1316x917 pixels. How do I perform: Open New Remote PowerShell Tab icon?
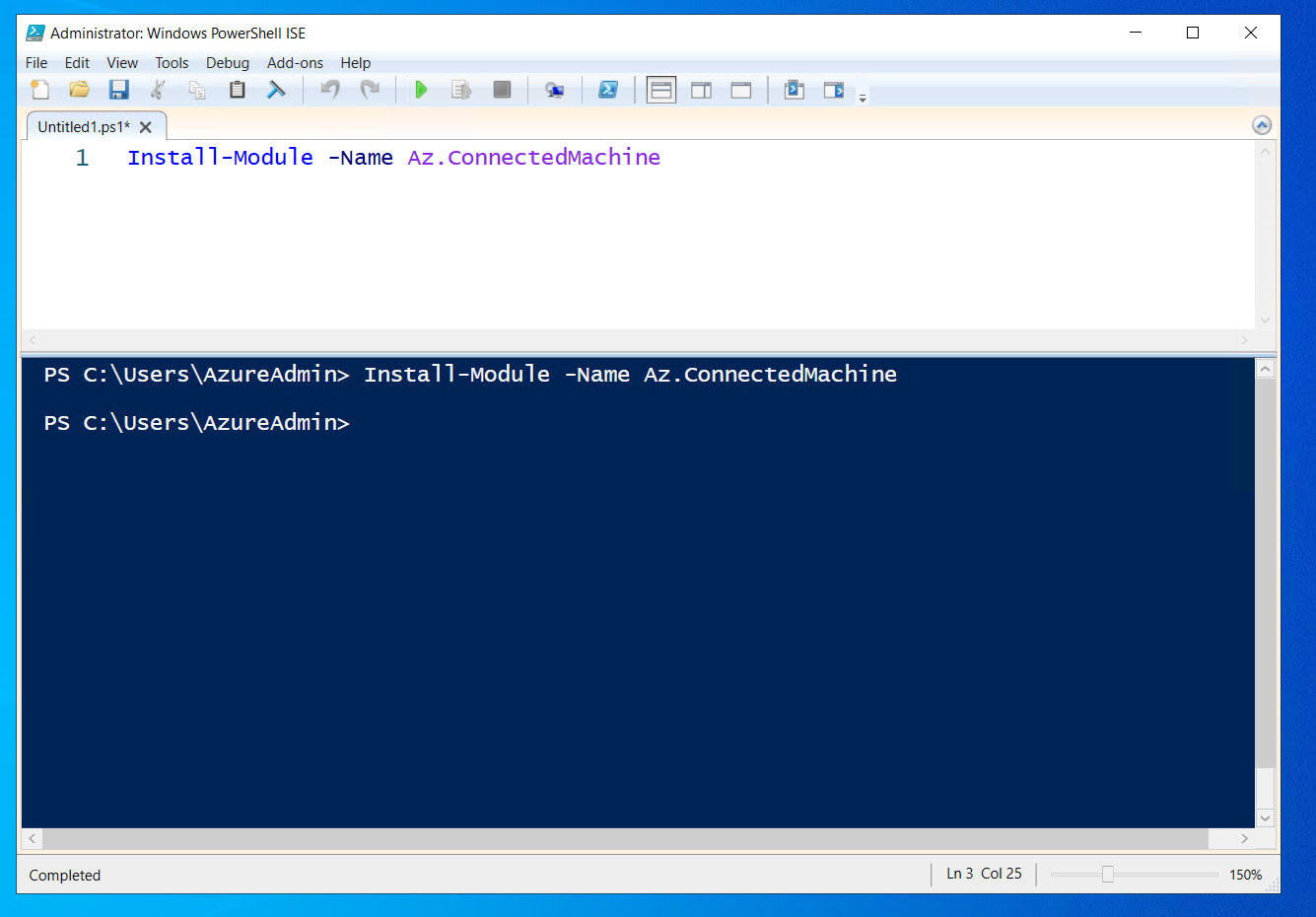[555, 90]
